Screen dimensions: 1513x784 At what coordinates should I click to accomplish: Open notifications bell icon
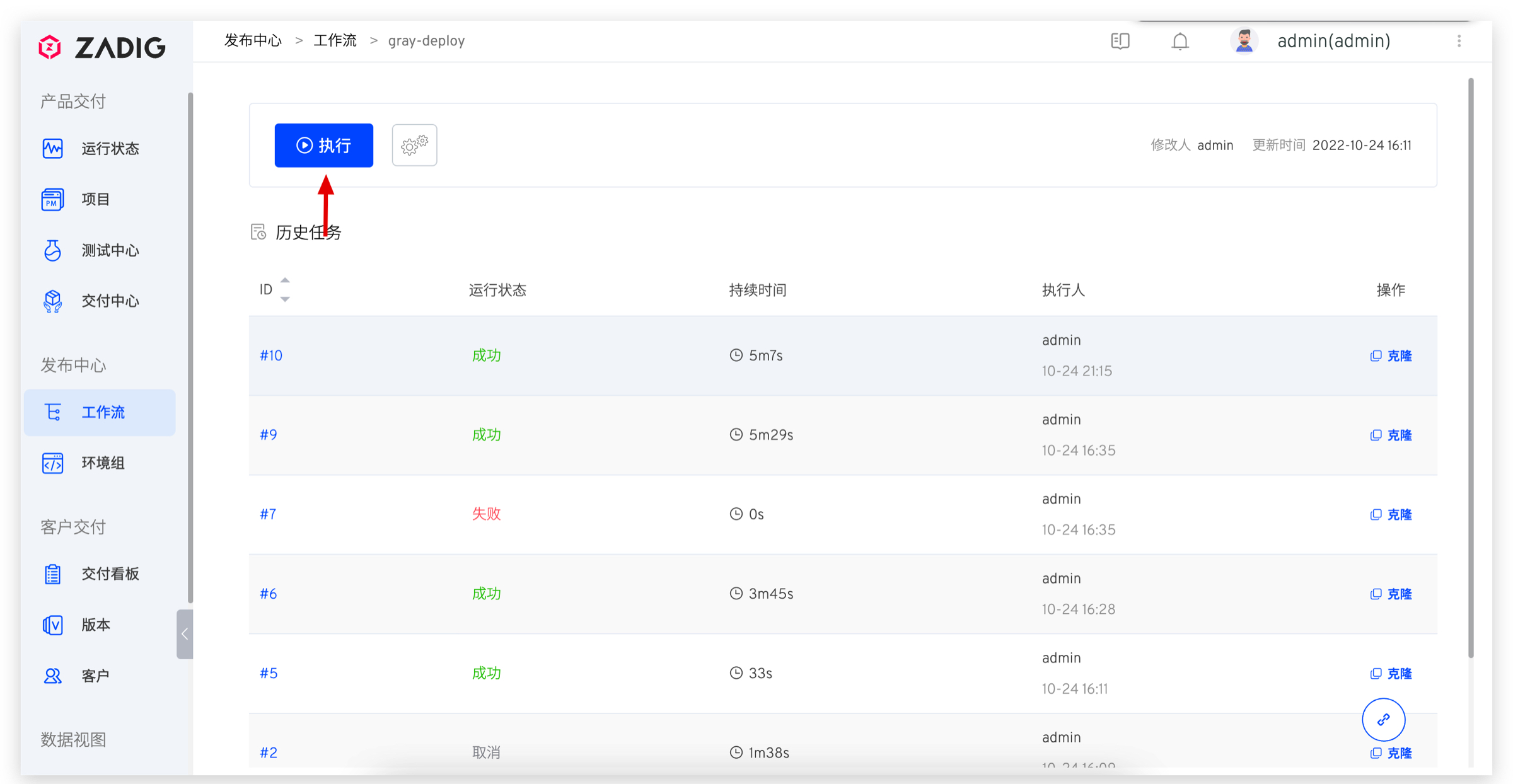[1180, 42]
